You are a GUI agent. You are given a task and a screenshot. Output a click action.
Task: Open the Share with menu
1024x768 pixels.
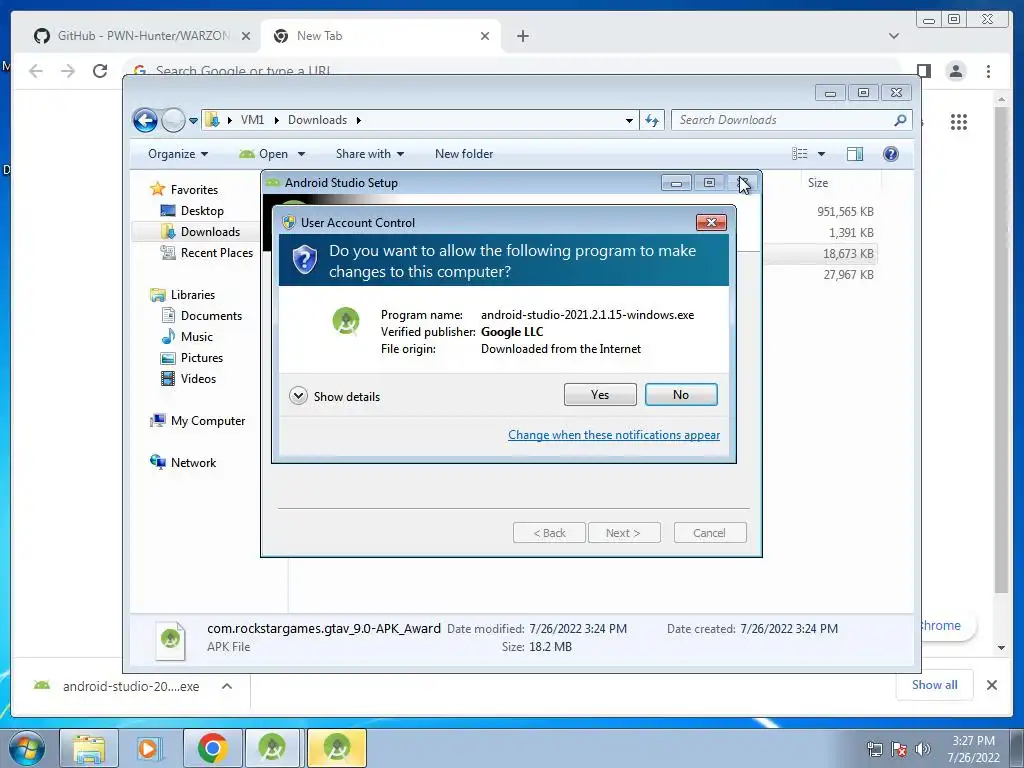tap(370, 154)
